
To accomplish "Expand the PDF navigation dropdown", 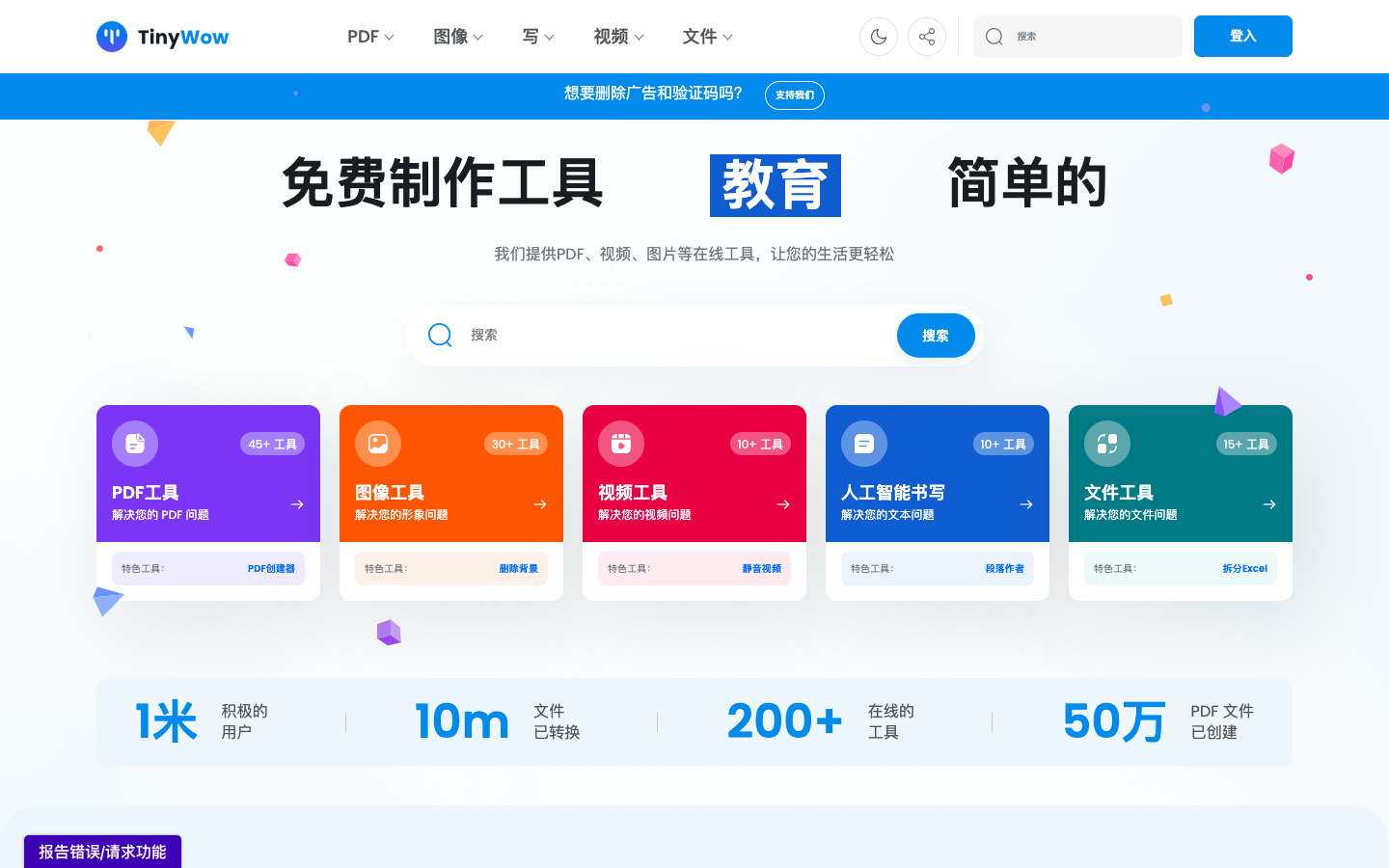I will pyautogui.click(x=370, y=36).
